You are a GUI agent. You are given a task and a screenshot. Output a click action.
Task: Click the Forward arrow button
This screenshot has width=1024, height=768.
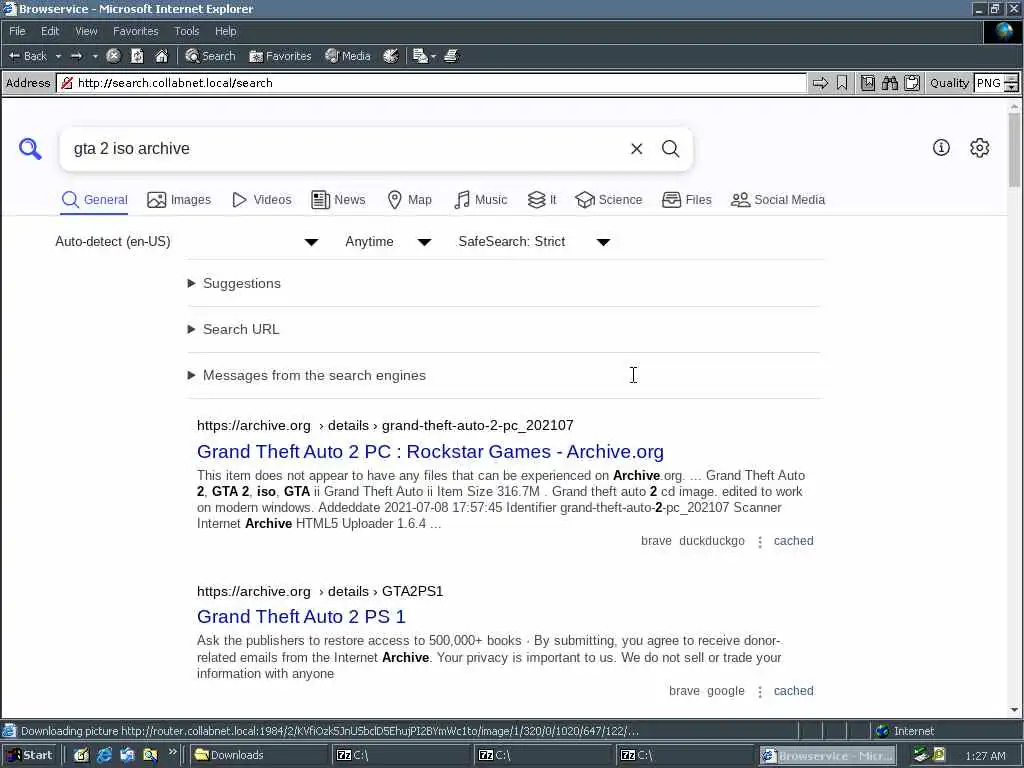pyautogui.click(x=76, y=56)
